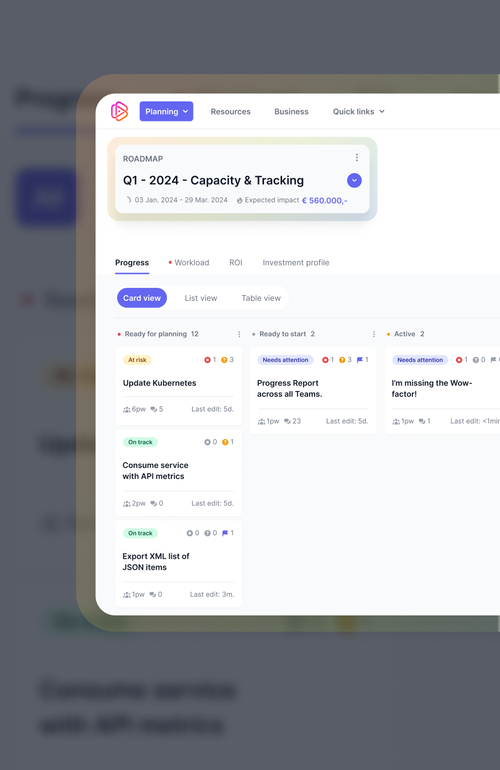Click the 2pw team icon on Consume service card

click(x=127, y=503)
